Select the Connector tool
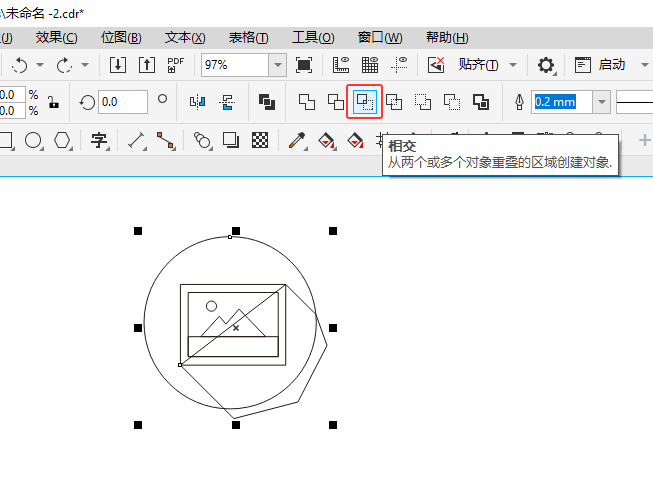The image size is (653, 481). tap(165, 140)
